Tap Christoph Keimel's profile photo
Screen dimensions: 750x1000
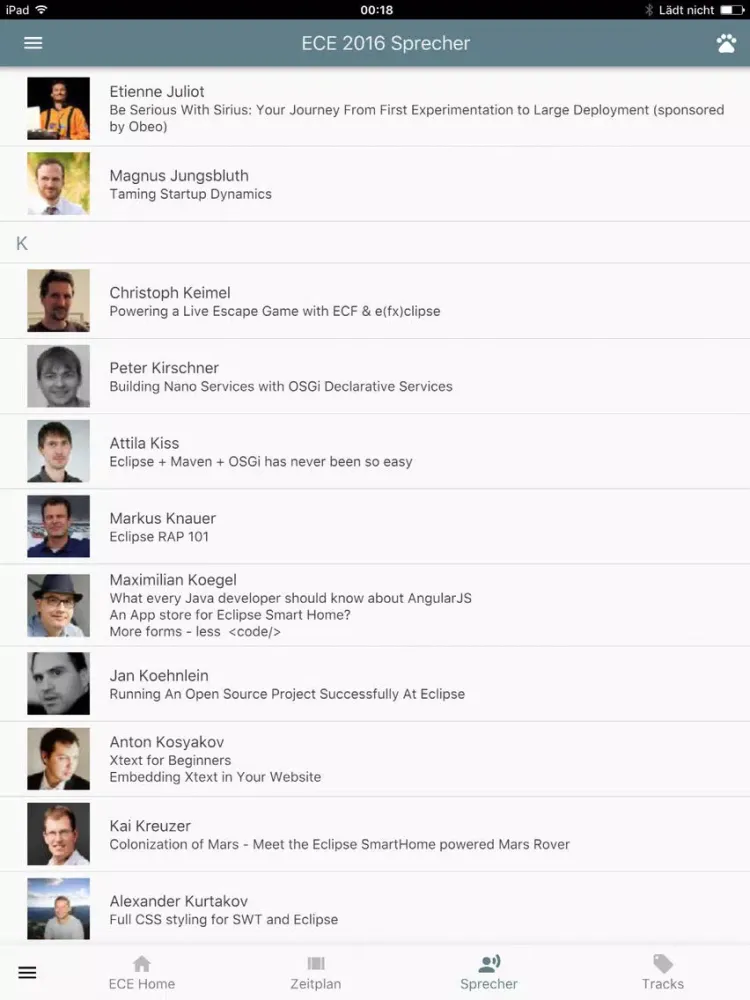click(58, 301)
